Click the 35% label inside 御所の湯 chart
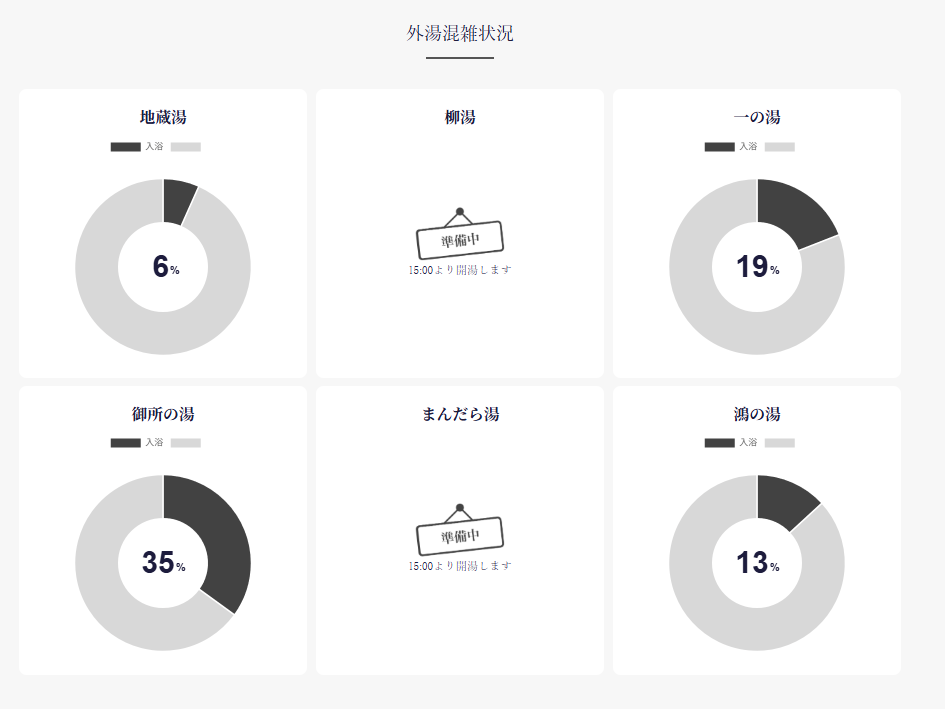Image resolution: width=945 pixels, height=709 pixels. pyautogui.click(x=163, y=563)
